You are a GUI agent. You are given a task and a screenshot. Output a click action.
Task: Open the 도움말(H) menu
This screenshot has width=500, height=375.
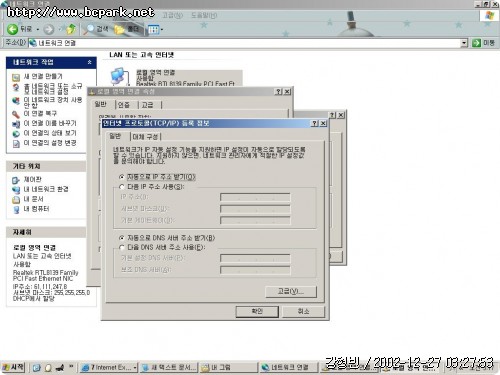pos(204,15)
